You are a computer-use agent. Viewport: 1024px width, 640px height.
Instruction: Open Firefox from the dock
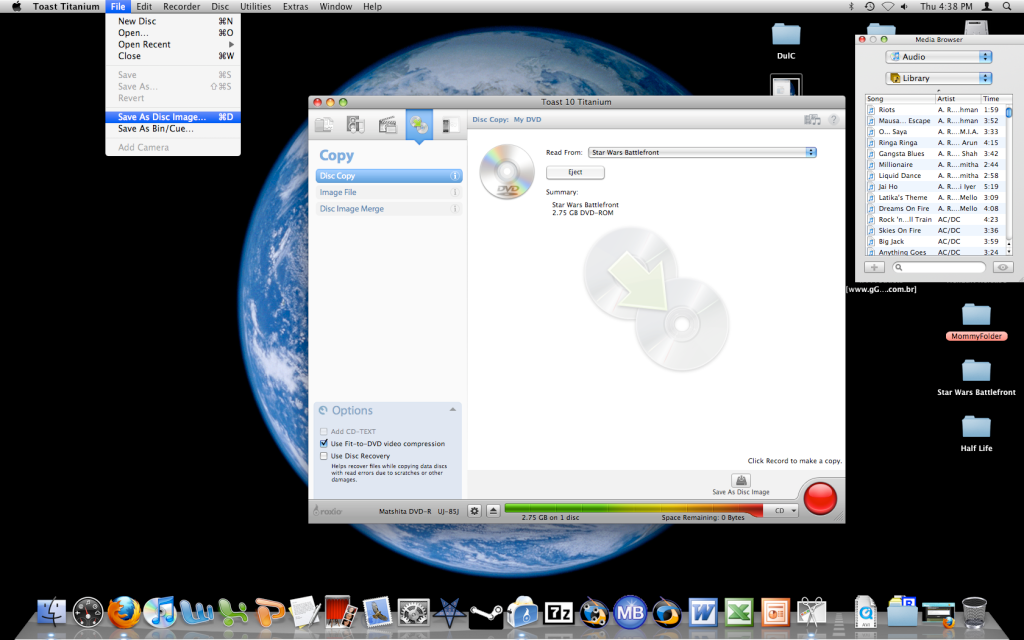tap(123, 613)
